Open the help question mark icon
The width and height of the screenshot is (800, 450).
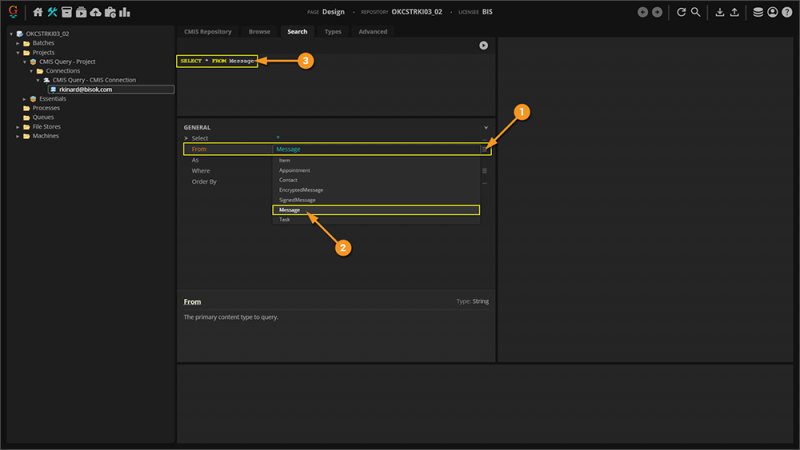[x=787, y=13]
